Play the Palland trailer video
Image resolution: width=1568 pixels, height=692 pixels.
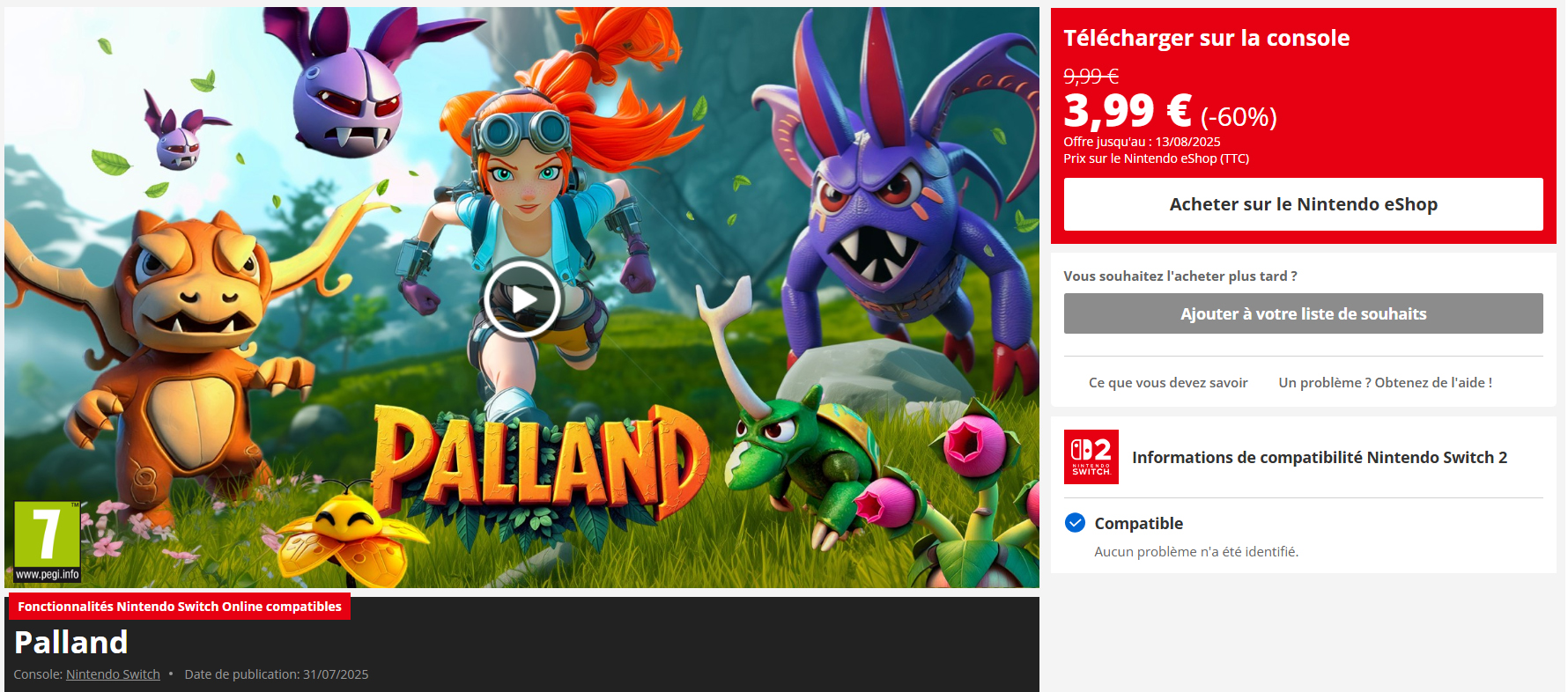pos(522,299)
